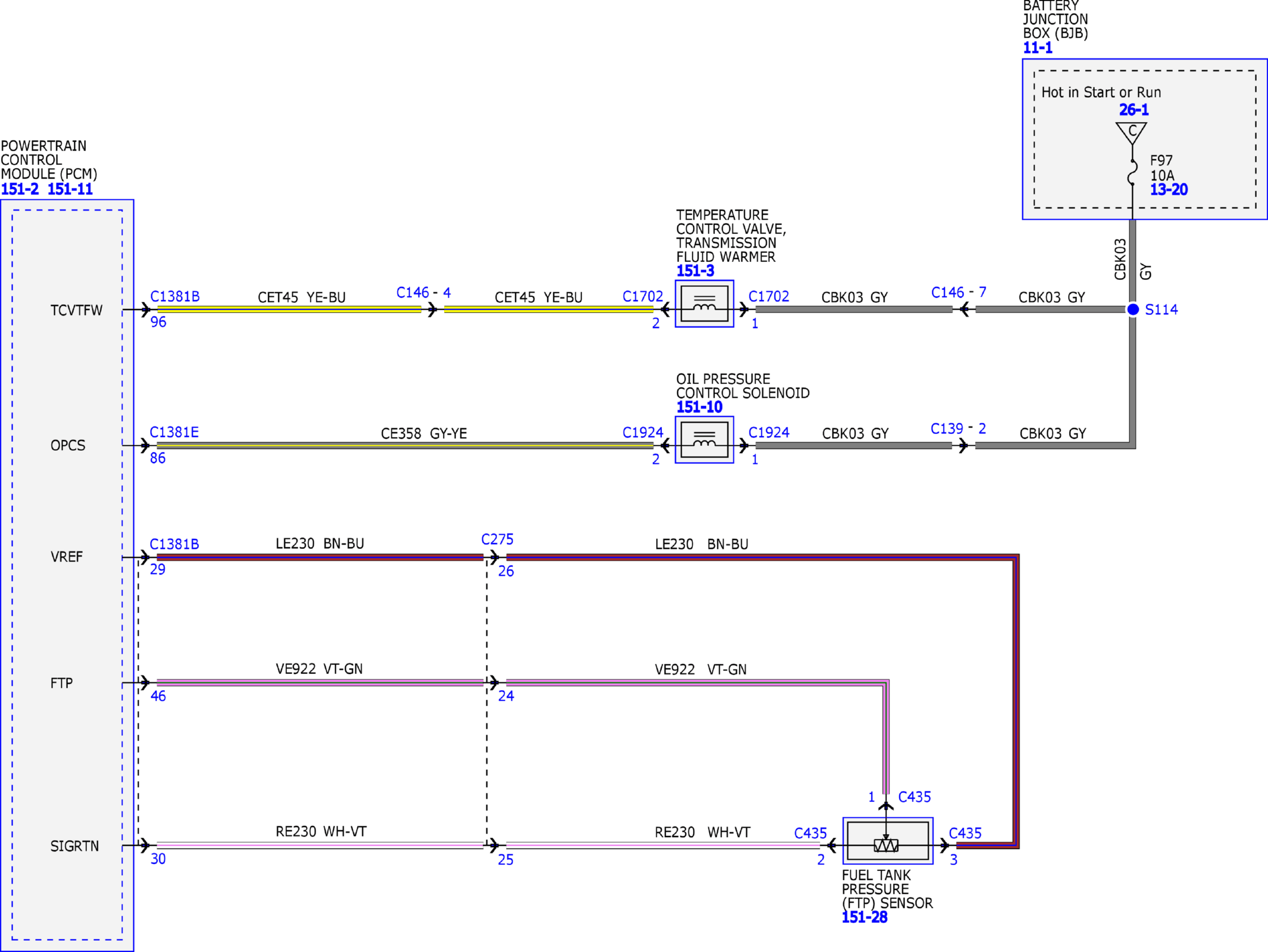Click pin number 26 below C275
This screenshot has height=952, width=1268.
(x=506, y=572)
